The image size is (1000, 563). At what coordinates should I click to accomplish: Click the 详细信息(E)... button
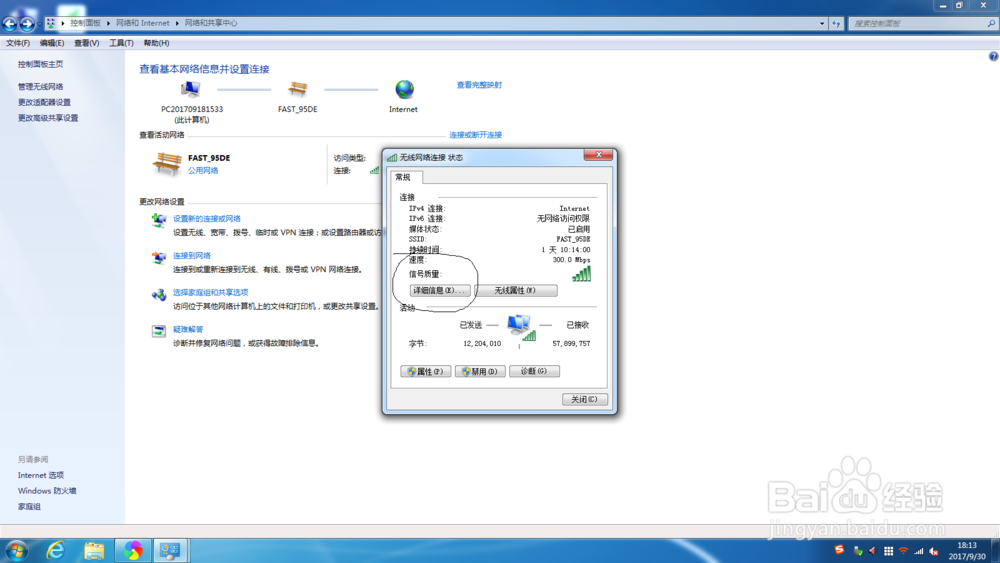tap(439, 291)
